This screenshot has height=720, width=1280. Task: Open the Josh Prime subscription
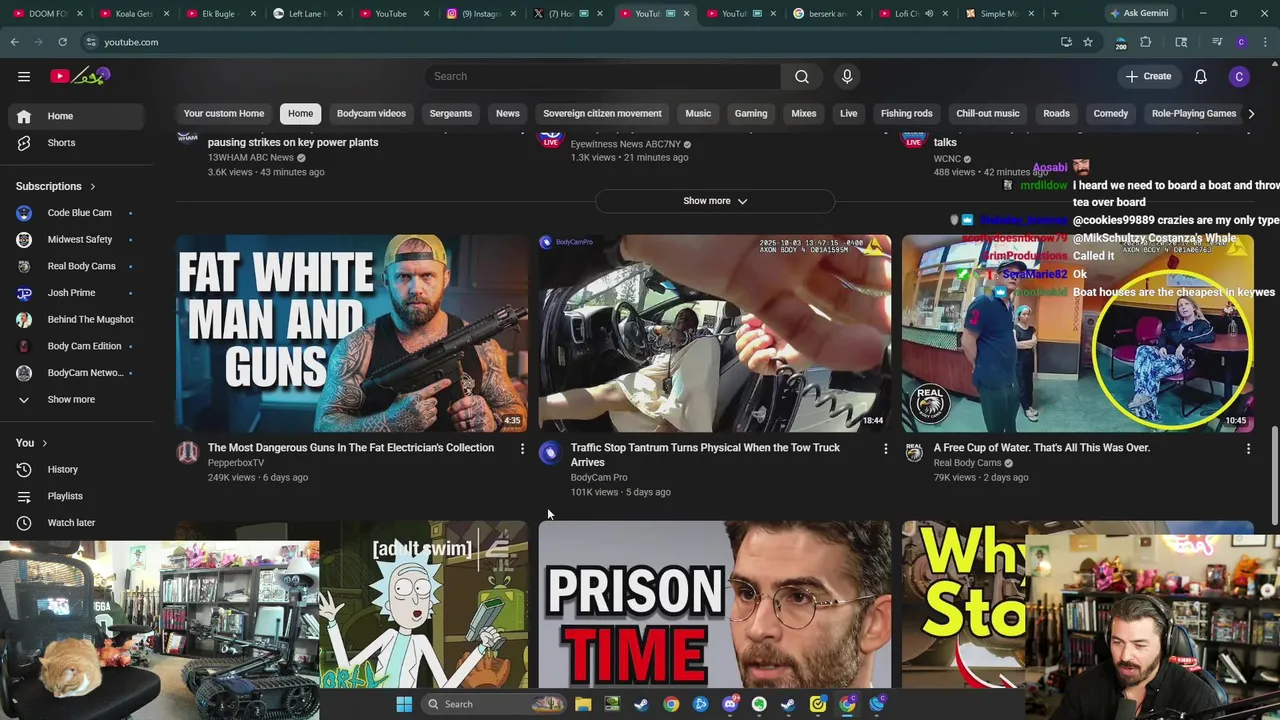(x=75, y=292)
